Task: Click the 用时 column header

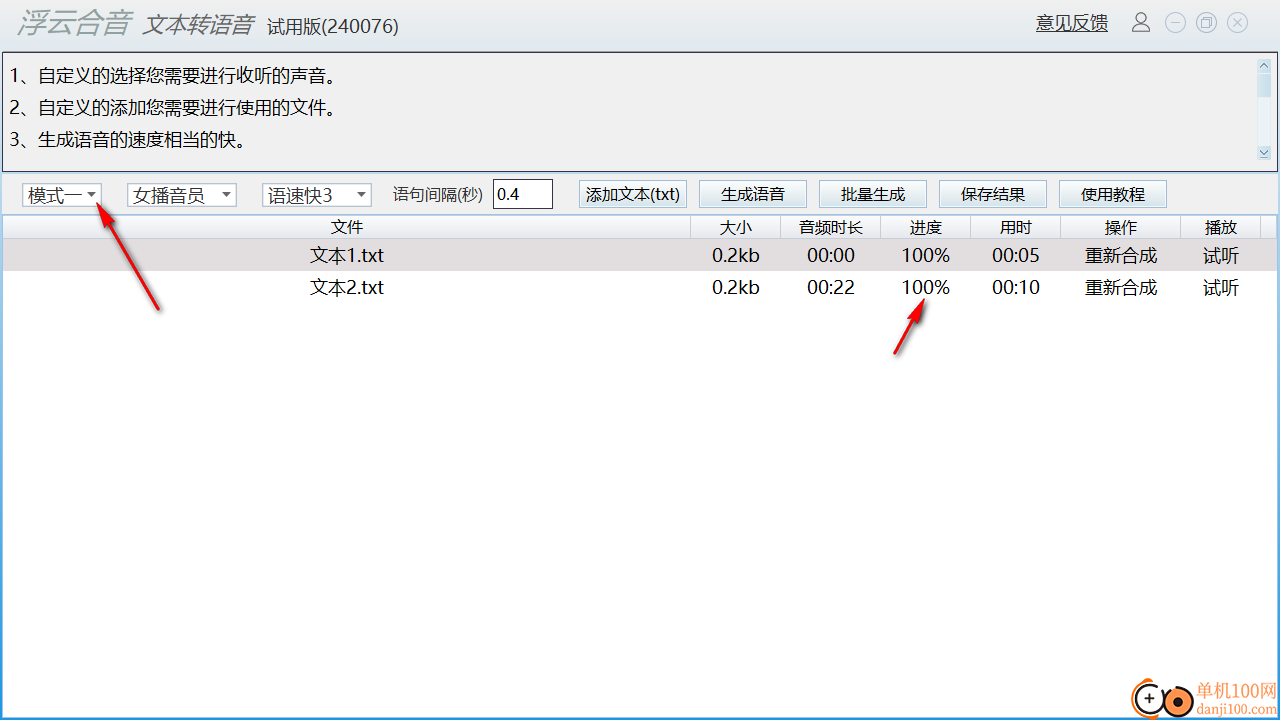Action: [1016, 227]
